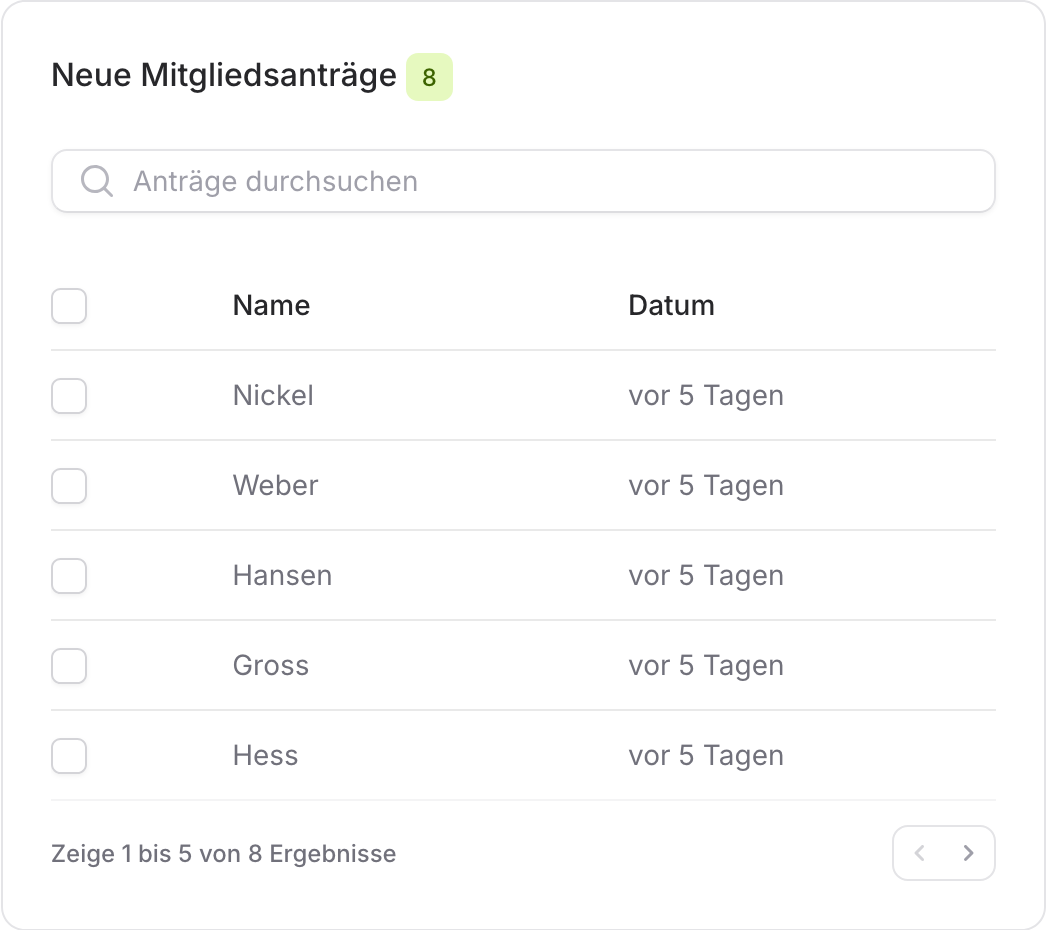Open the application entry for Gross
Image resolution: width=1046 pixels, height=930 pixels.
pyautogui.click(x=270, y=666)
